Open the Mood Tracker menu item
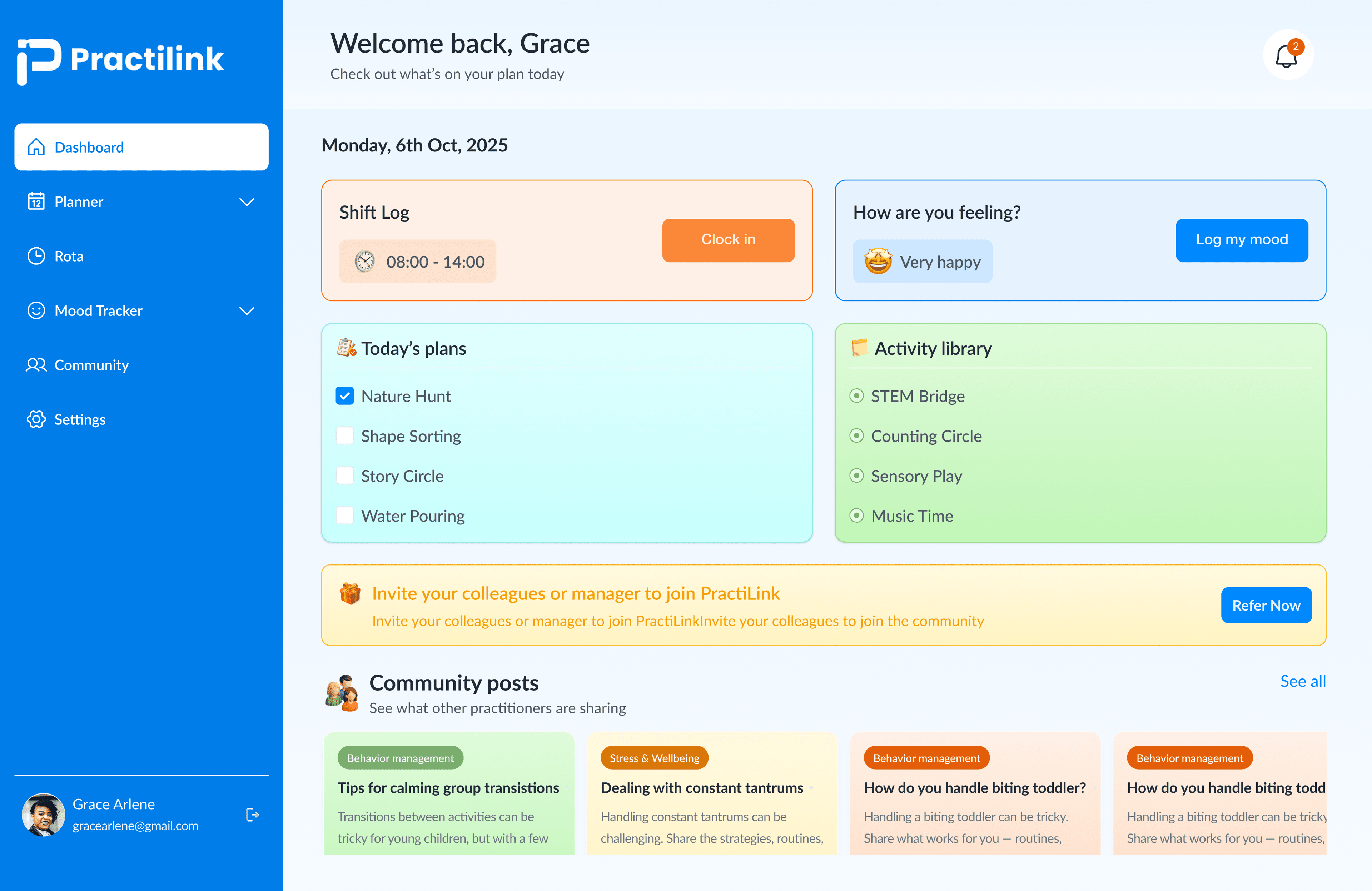This screenshot has width=1372, height=891. tap(141, 311)
